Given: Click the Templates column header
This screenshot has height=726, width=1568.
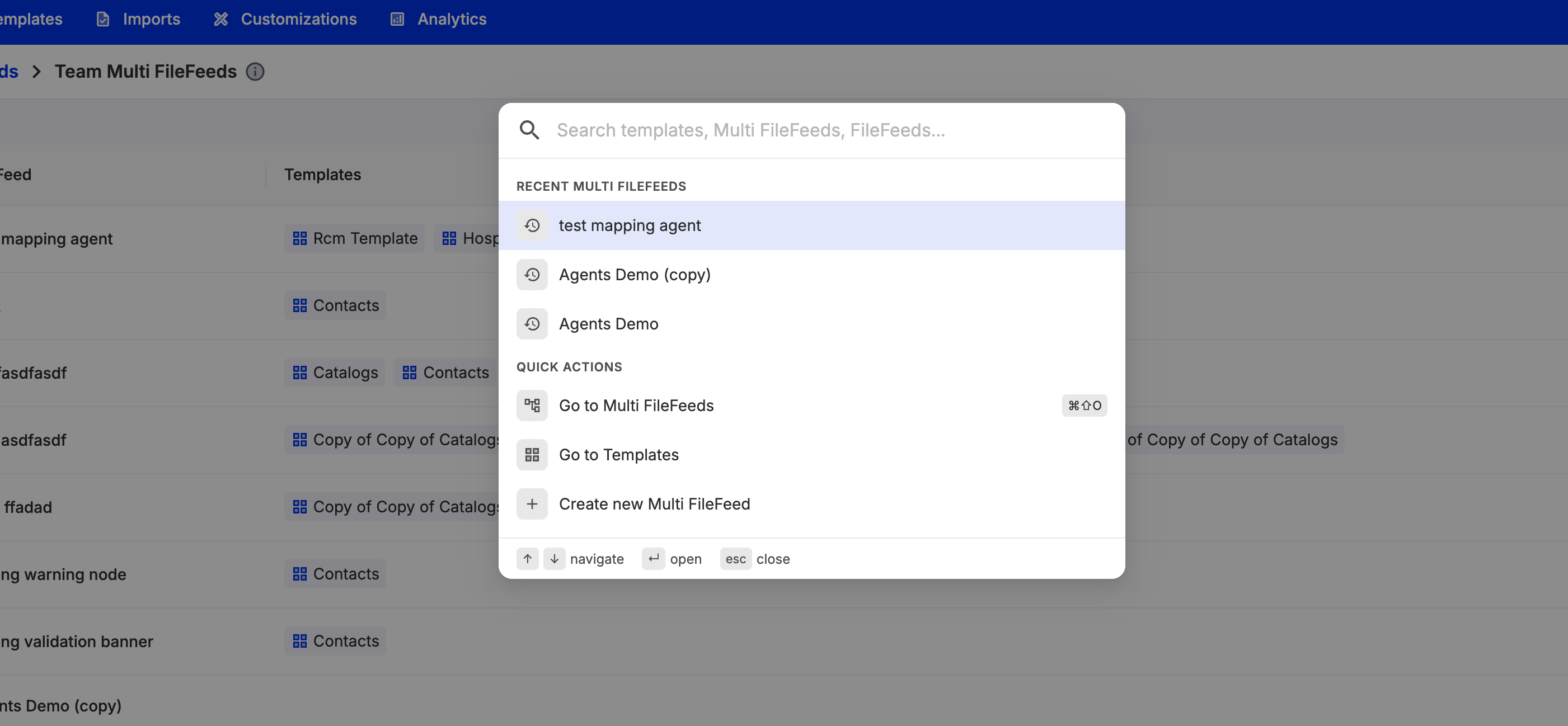Looking at the screenshot, I should click(322, 175).
